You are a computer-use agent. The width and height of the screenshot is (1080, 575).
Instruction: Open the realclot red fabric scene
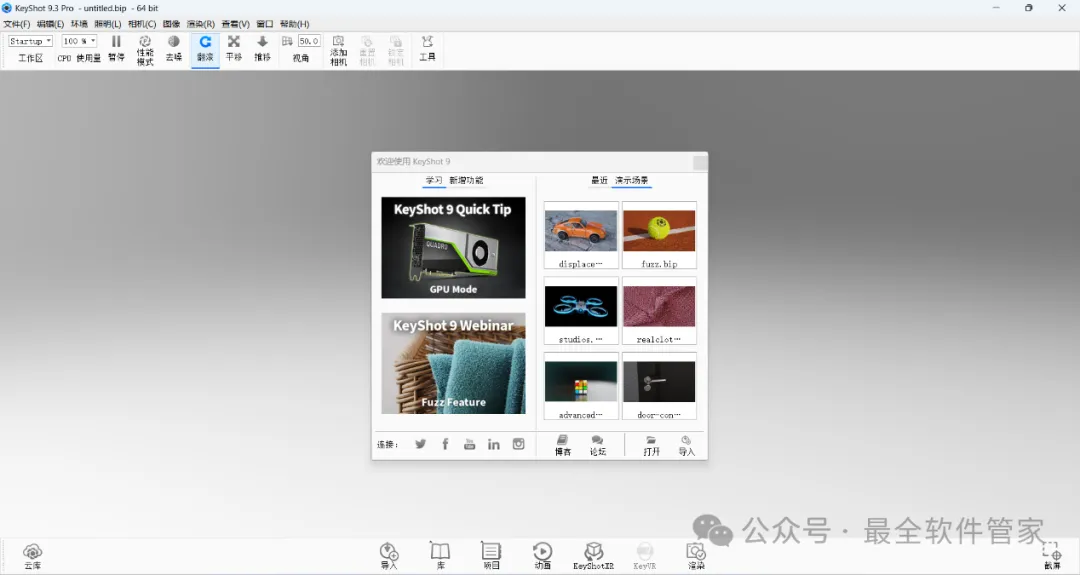(x=659, y=311)
